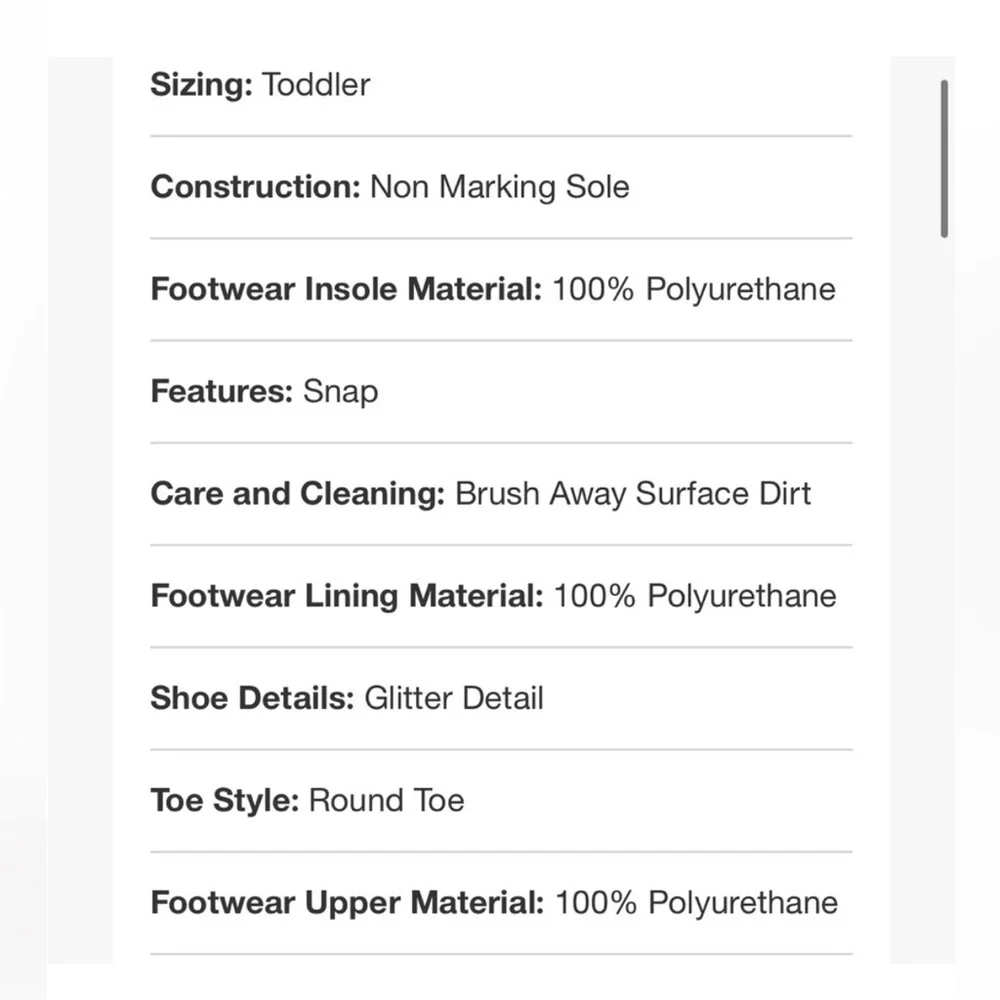Click the Toe Style label

(224, 800)
